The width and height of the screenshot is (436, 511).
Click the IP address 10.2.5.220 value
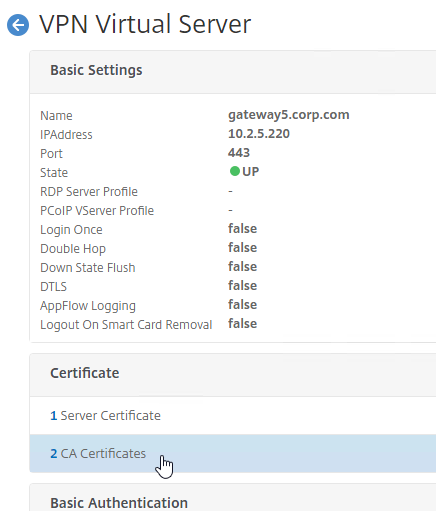pyautogui.click(x=259, y=134)
